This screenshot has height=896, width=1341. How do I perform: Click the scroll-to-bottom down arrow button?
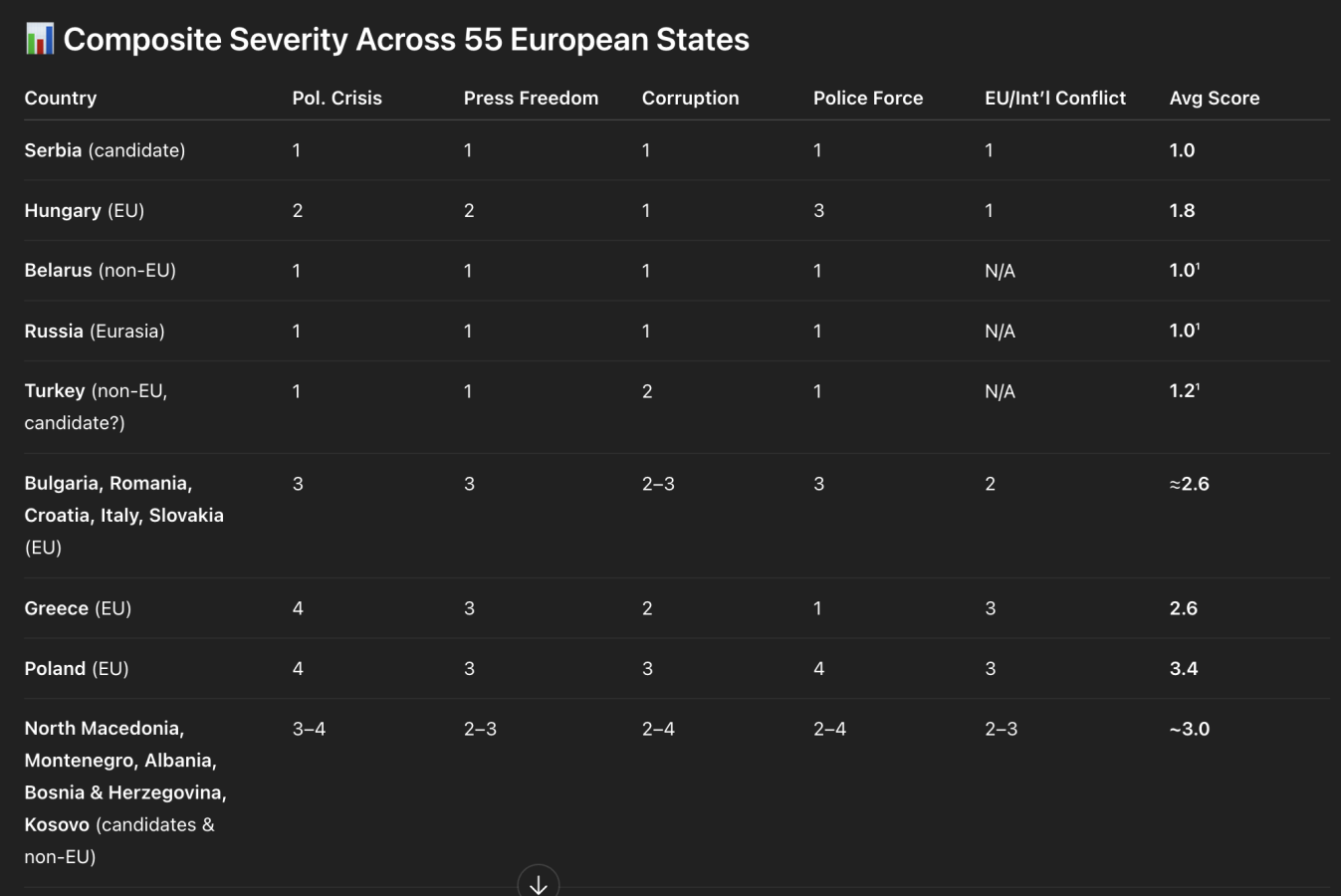pyautogui.click(x=538, y=883)
